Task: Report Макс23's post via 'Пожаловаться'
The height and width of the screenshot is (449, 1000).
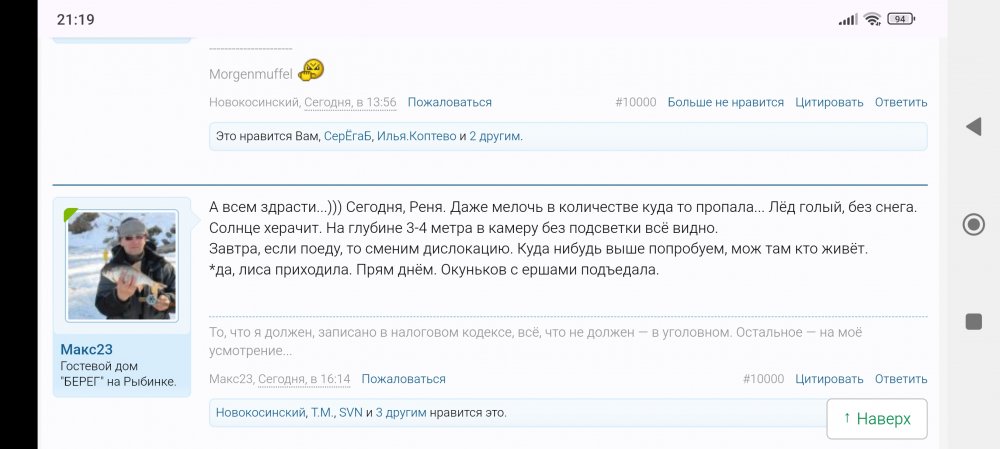Action: point(403,379)
